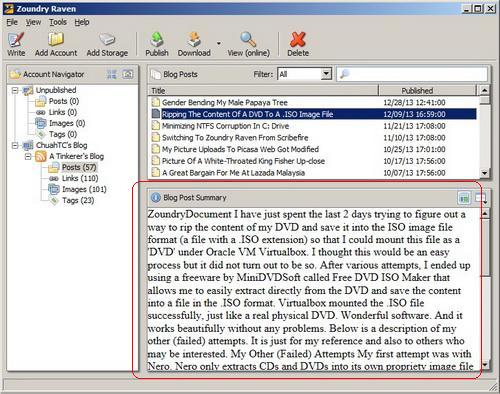Image resolution: width=500 pixels, height=394 pixels.
Task: Collapse the Unpublished tree node
Action: [15, 90]
